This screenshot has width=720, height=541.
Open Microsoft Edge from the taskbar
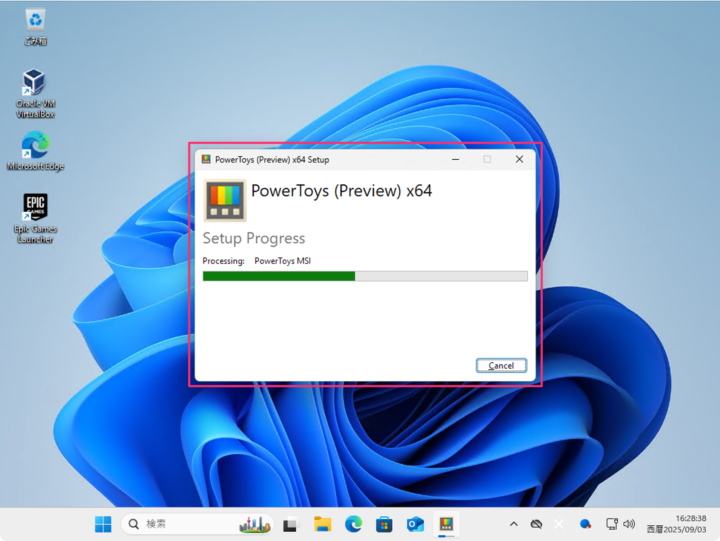353,524
